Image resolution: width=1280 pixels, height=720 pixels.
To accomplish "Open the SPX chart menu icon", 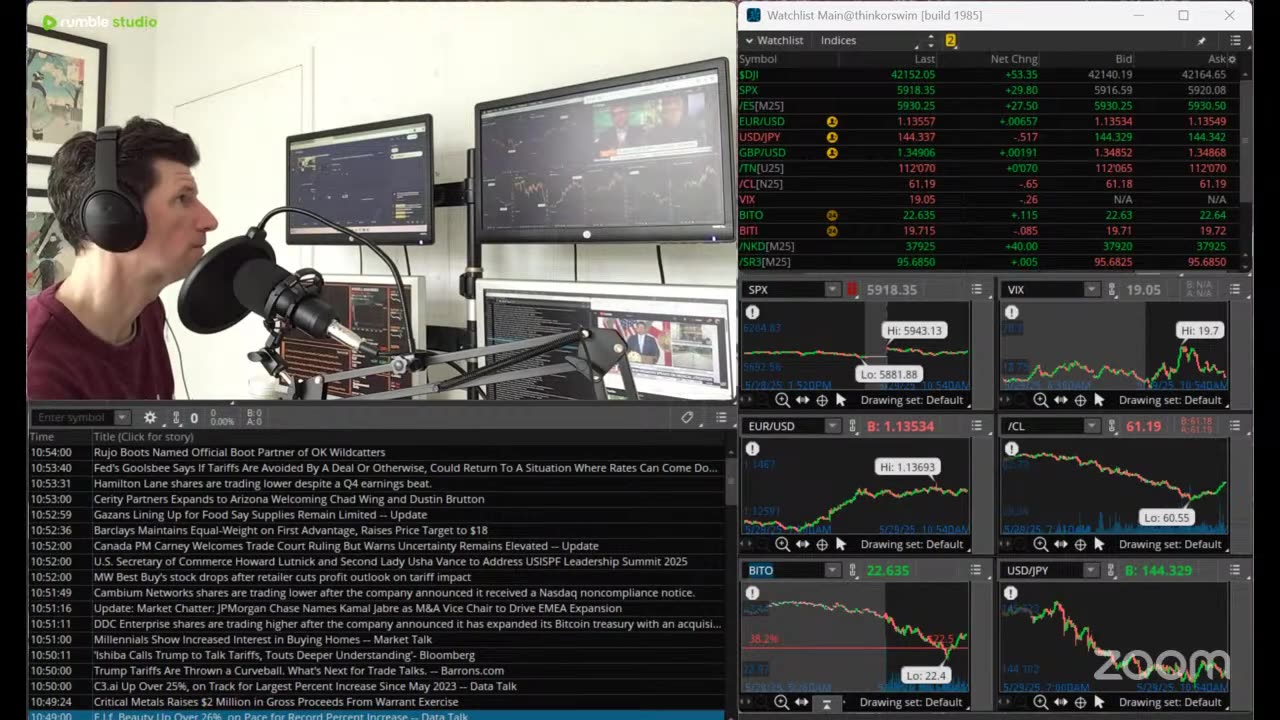I will pos(977,290).
